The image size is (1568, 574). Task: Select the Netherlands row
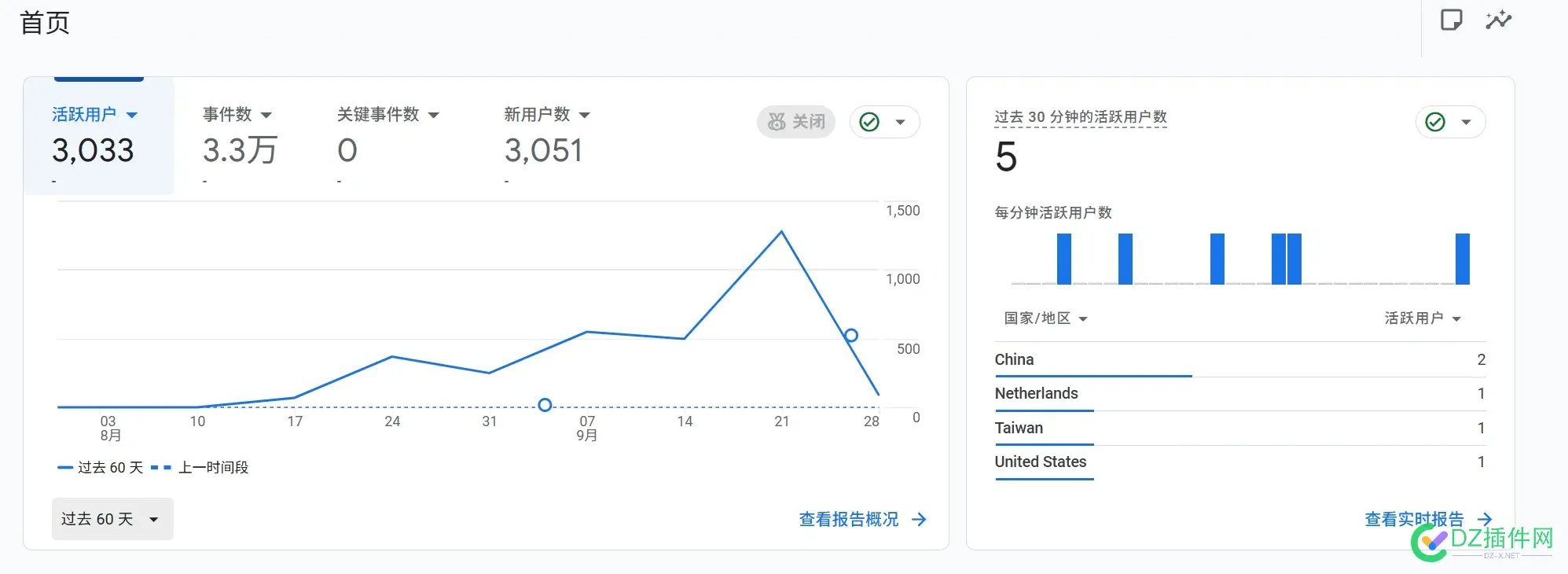click(x=1240, y=394)
